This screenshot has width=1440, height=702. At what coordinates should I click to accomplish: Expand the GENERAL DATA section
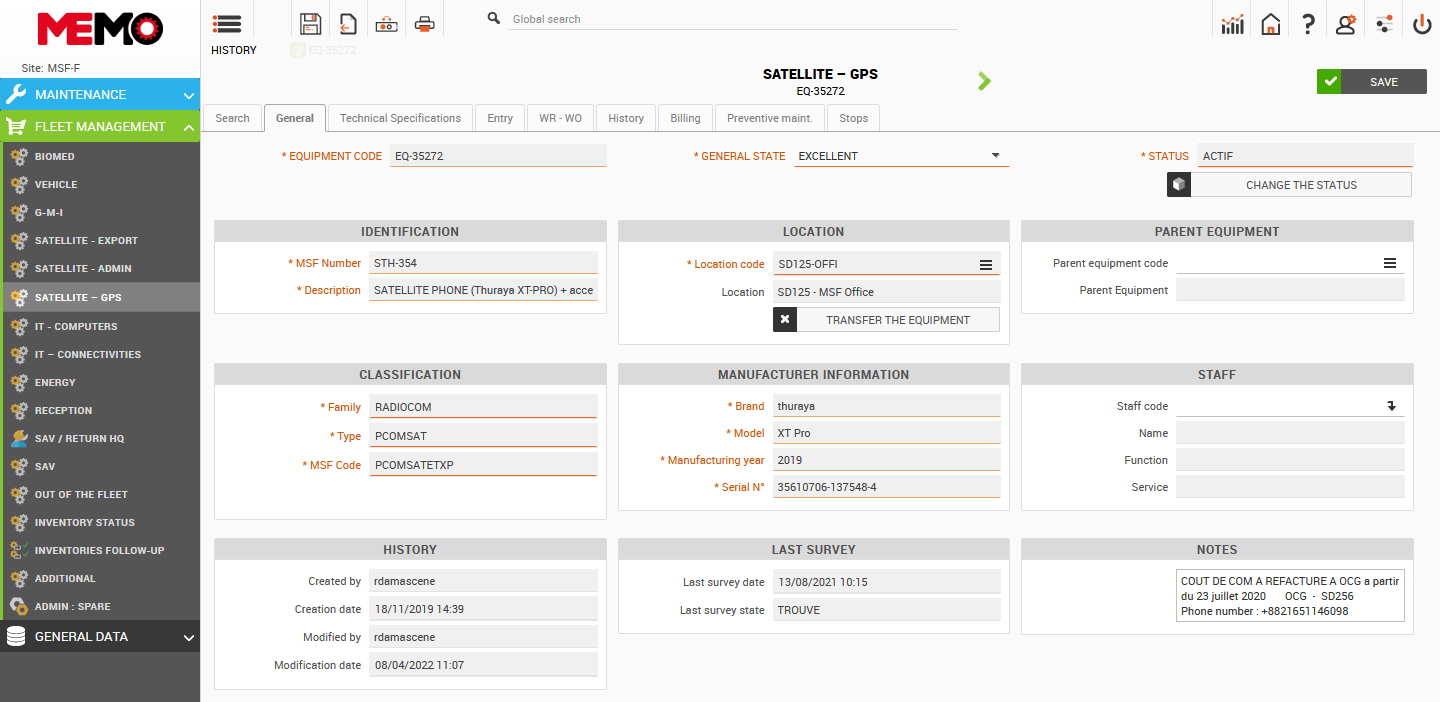click(100, 636)
